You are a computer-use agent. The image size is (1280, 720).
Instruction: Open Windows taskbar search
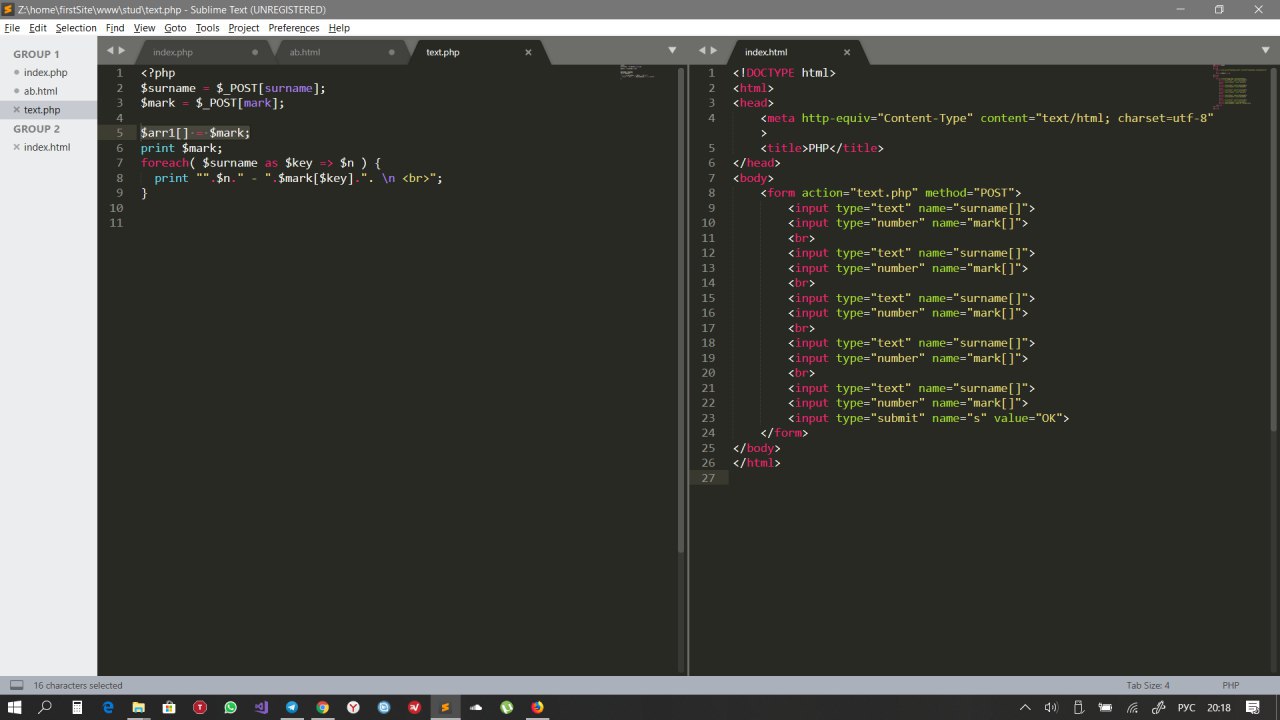pos(46,707)
